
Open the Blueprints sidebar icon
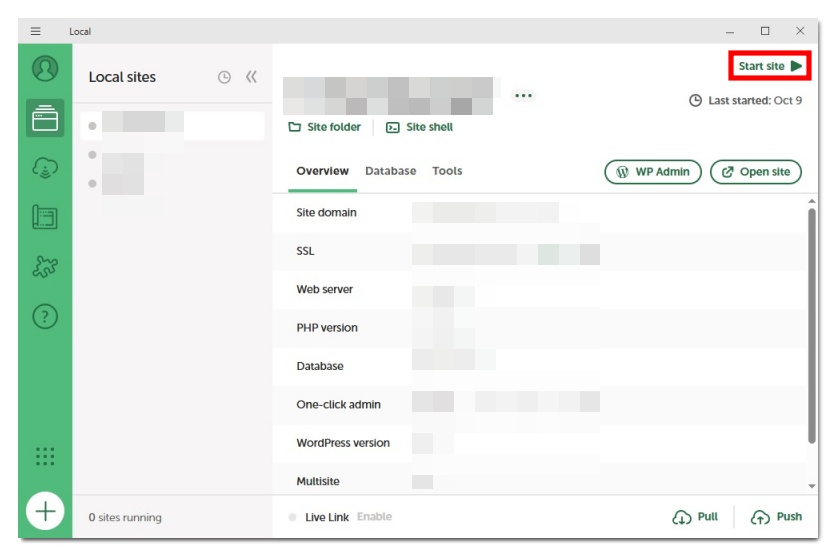point(45,217)
